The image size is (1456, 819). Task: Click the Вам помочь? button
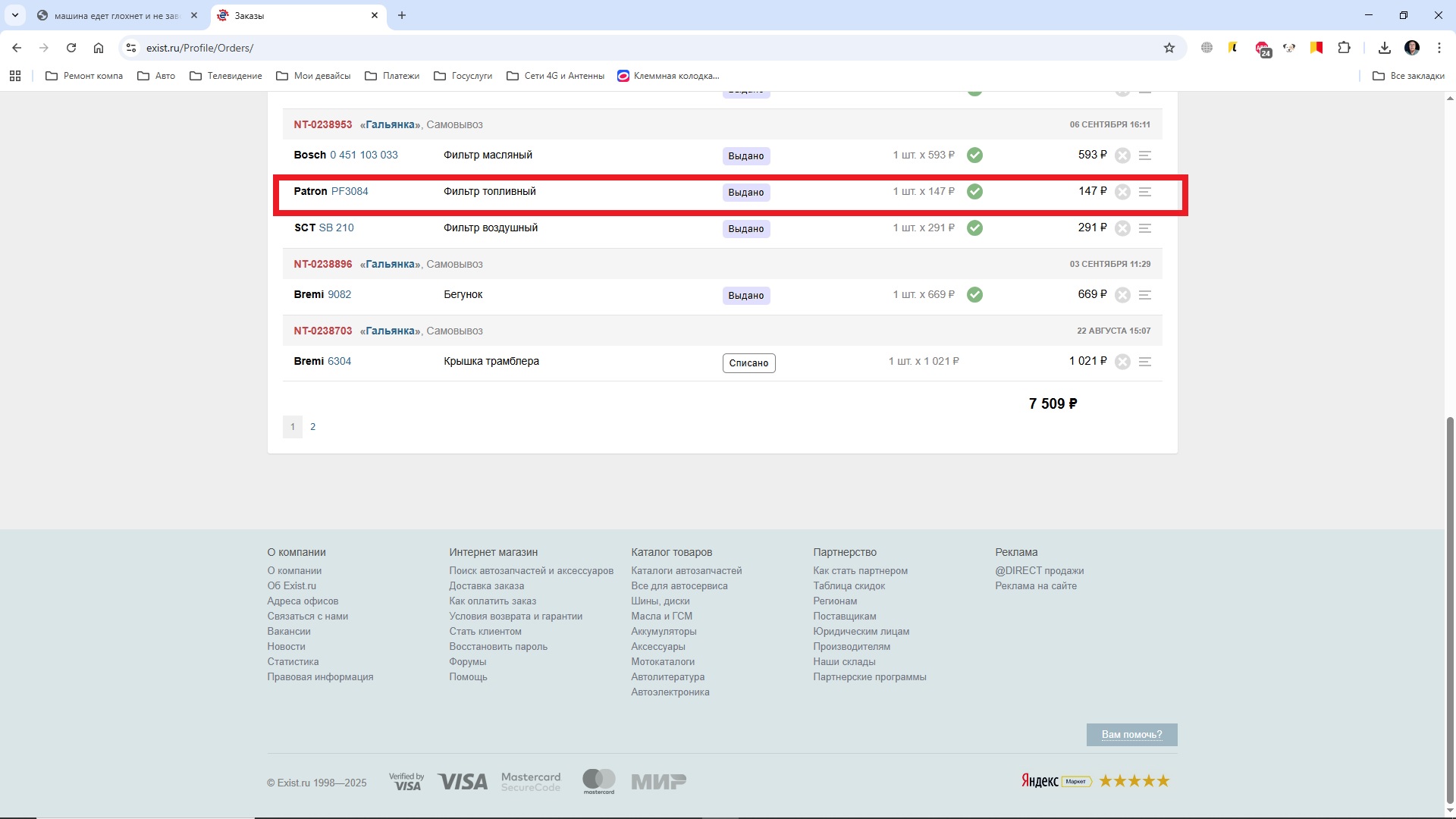(1131, 735)
